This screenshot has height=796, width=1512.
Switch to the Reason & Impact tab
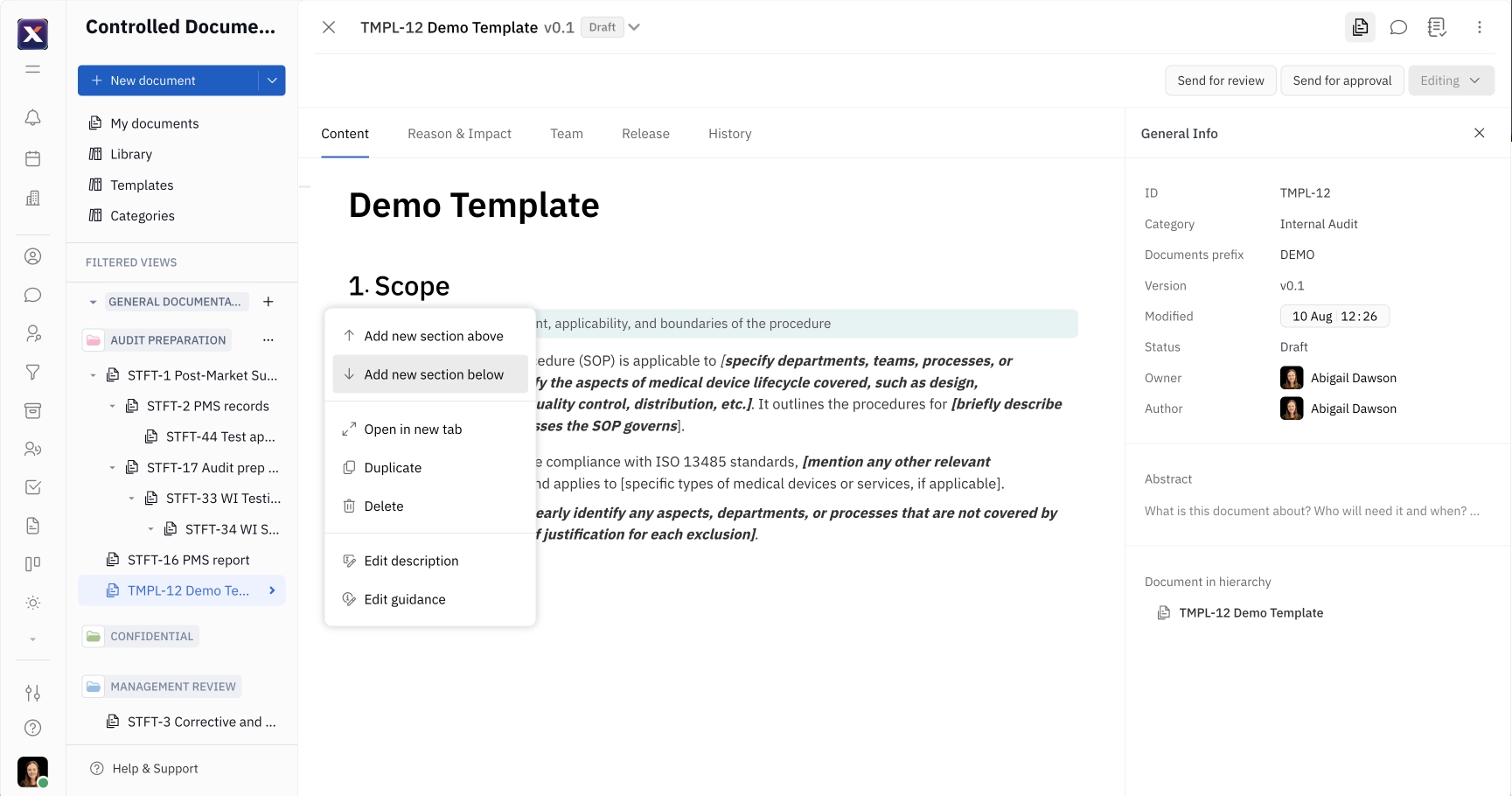(x=459, y=134)
